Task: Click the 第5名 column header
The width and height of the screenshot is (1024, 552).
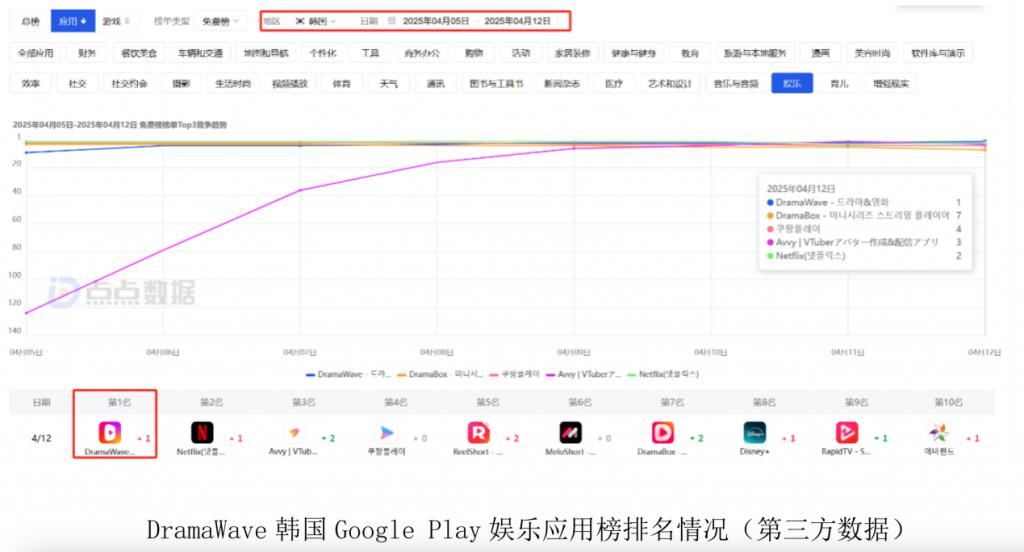Action: click(x=487, y=402)
